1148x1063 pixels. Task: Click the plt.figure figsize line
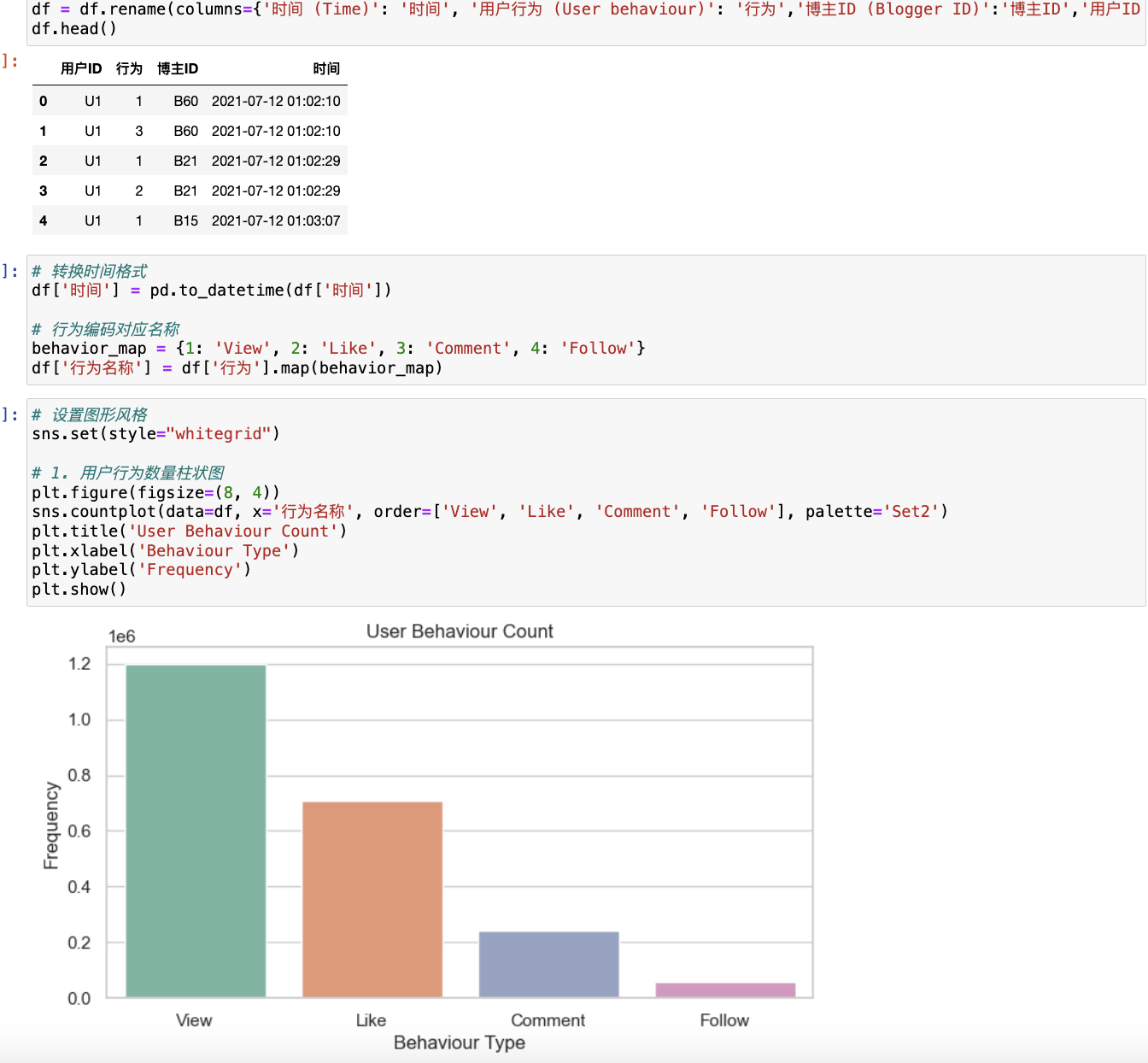tap(155, 493)
